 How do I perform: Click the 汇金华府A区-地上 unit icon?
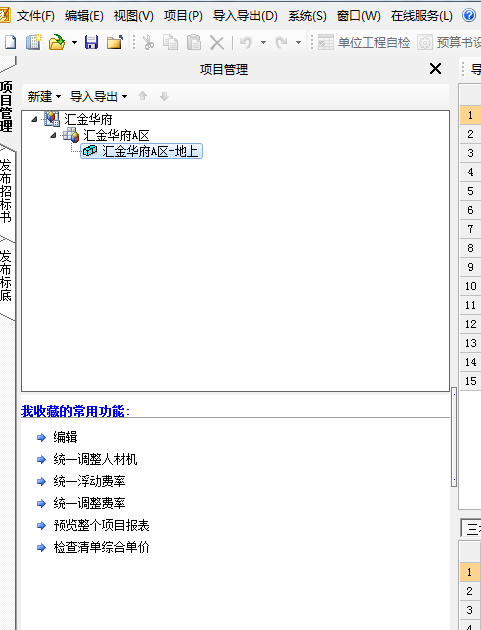tap(90, 151)
